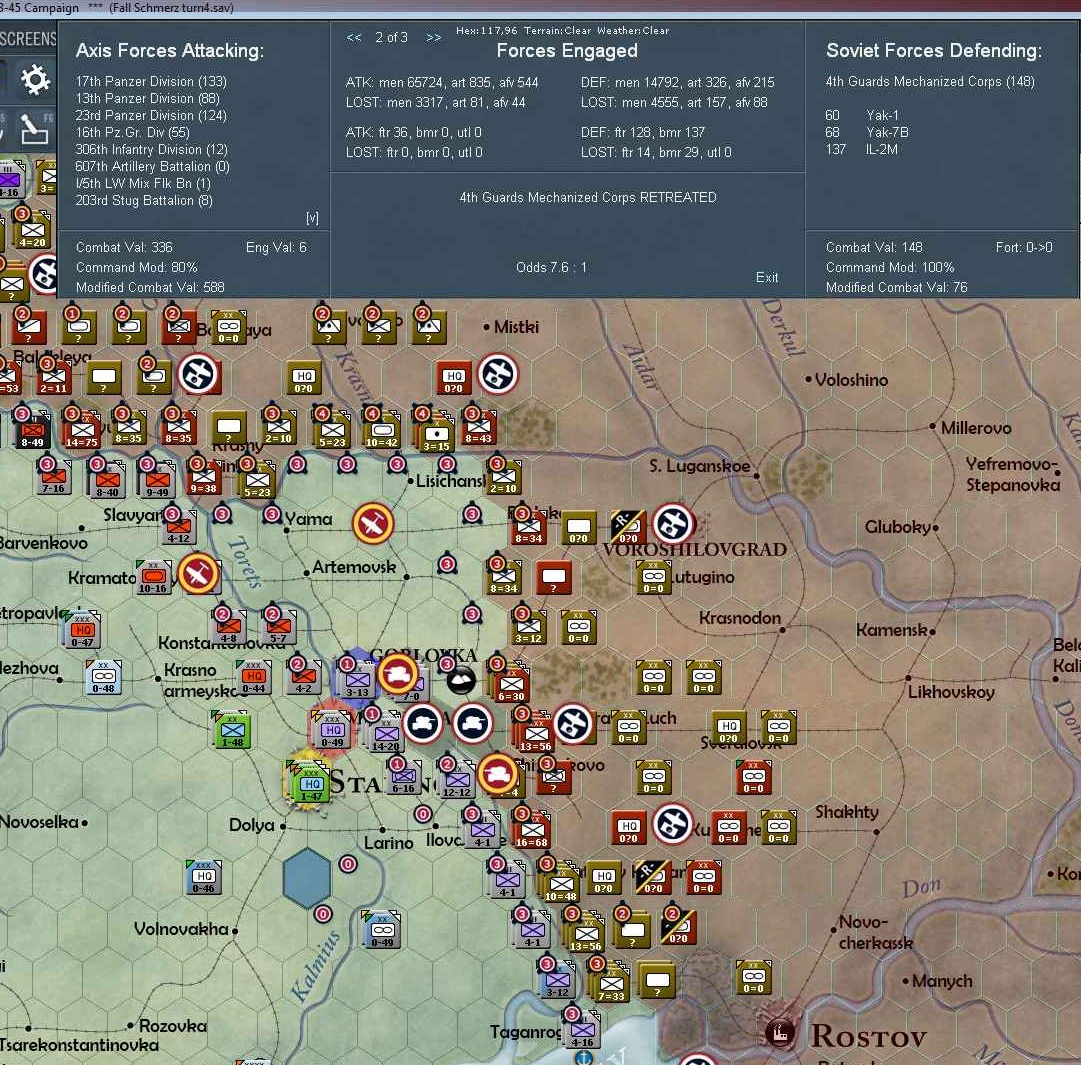Select 13th Panzer Division (88) entry
This screenshot has width=1081, height=1065.
(x=148, y=99)
